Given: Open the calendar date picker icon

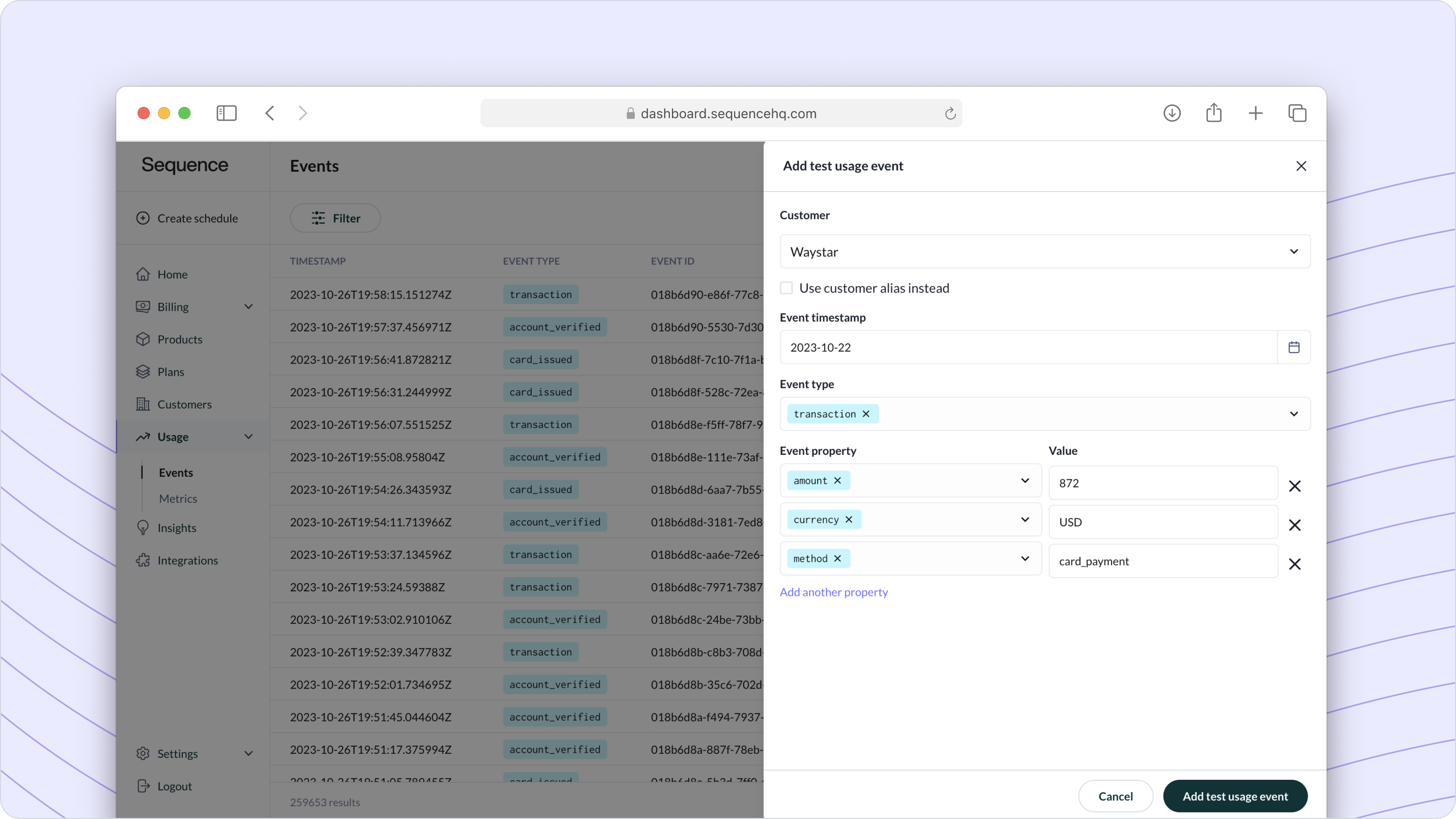Looking at the screenshot, I should pyautogui.click(x=1293, y=347).
